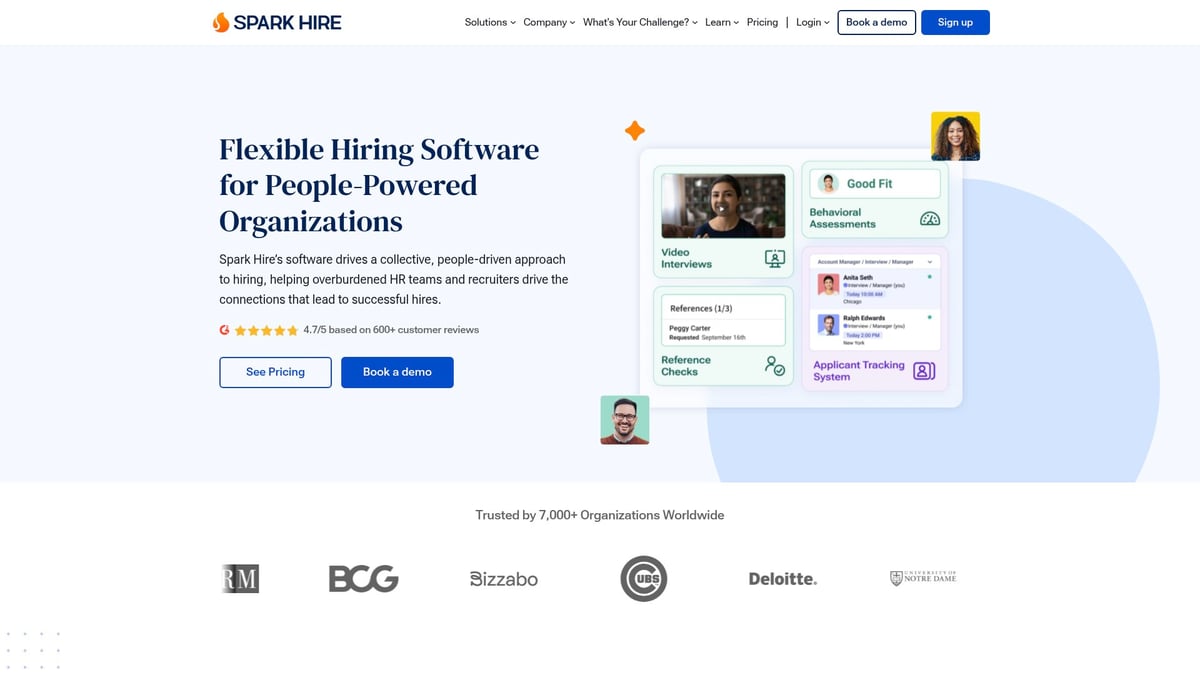
Task: Click the Behavioral Assessments gauge icon
Action: click(x=930, y=219)
